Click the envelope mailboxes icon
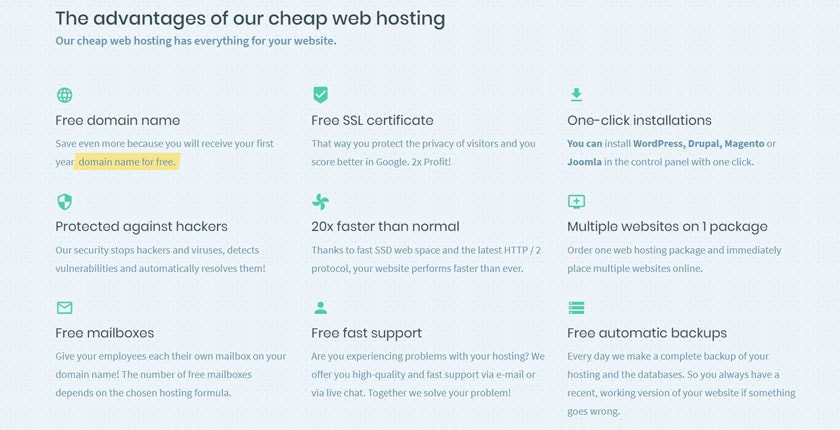840x430 pixels. click(64, 307)
